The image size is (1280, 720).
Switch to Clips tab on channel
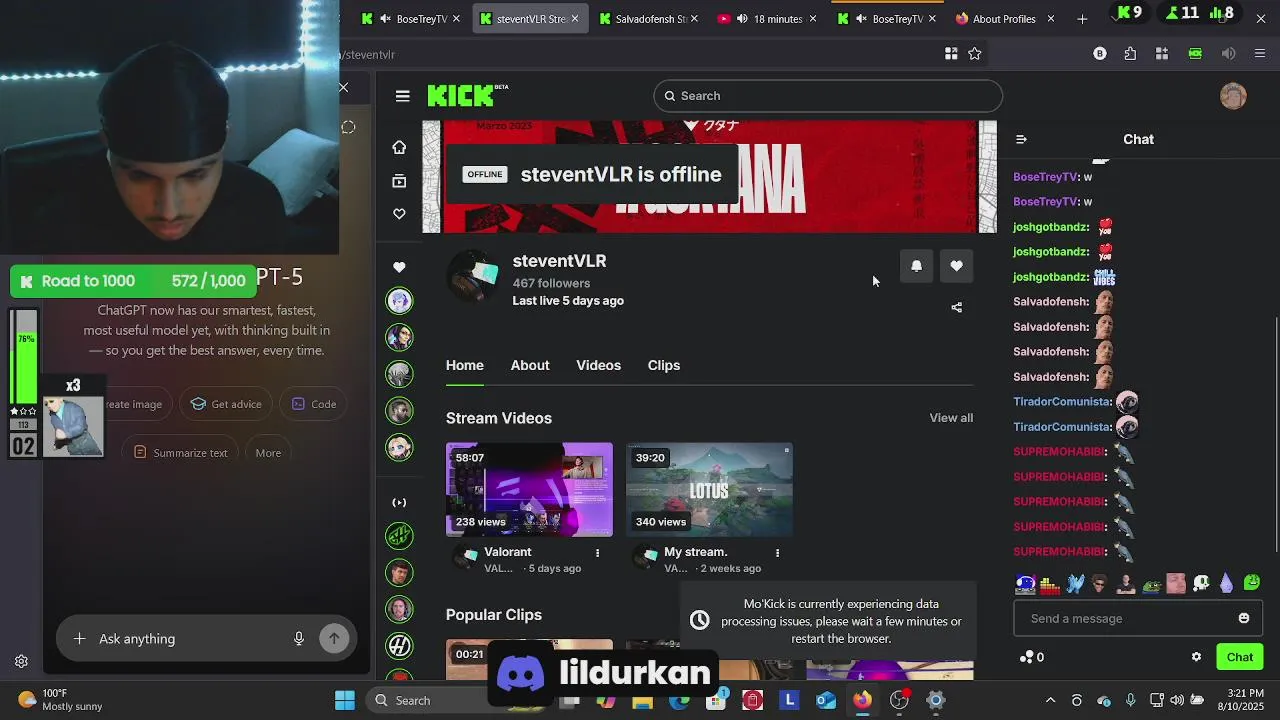pos(664,366)
